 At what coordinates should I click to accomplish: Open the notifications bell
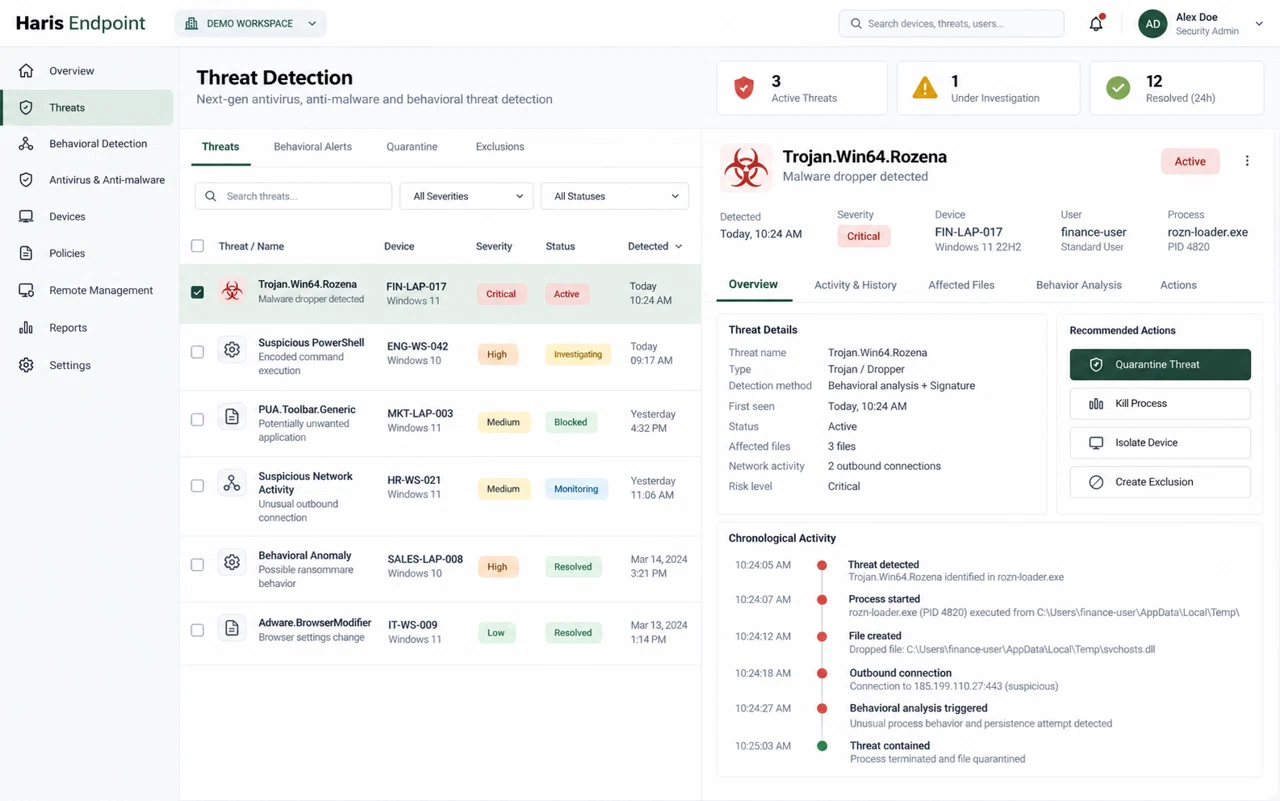pyautogui.click(x=1096, y=23)
